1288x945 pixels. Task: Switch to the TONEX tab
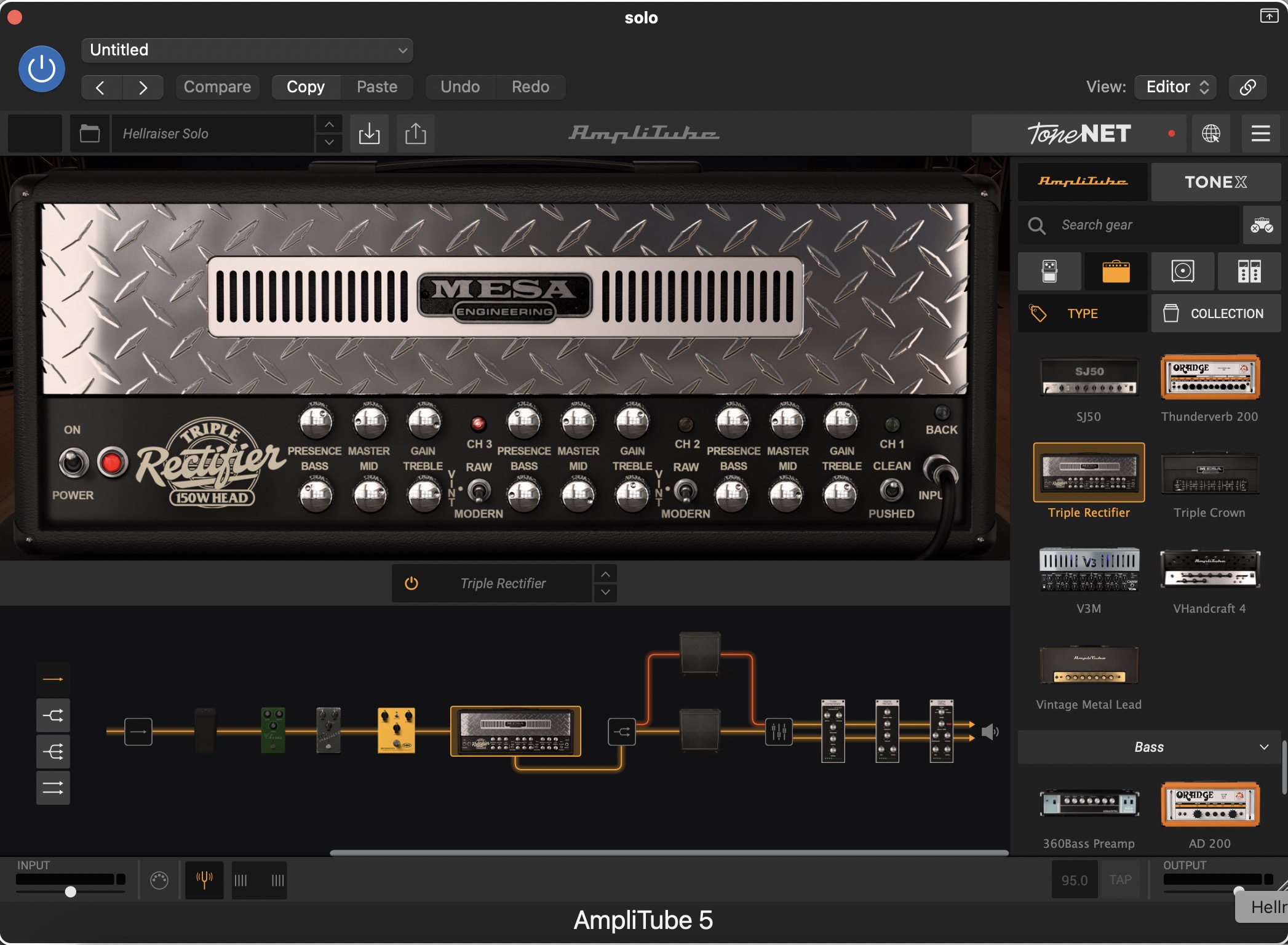tap(1215, 182)
